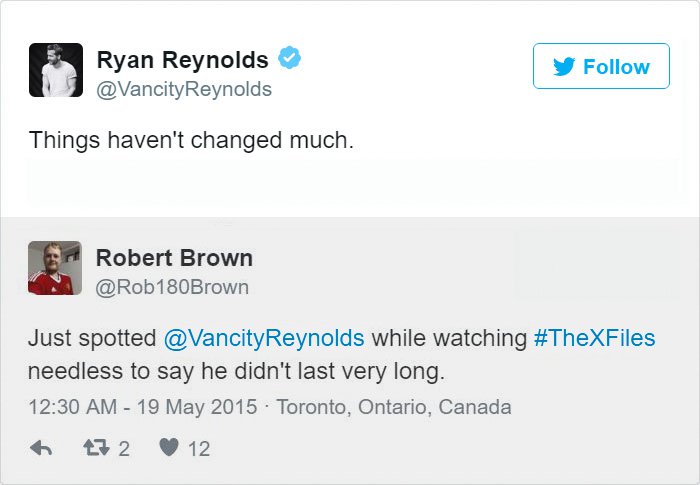Screen dimensions: 700x485
Task: Click the Twitter bird icon on Follow
Action: click(x=563, y=67)
